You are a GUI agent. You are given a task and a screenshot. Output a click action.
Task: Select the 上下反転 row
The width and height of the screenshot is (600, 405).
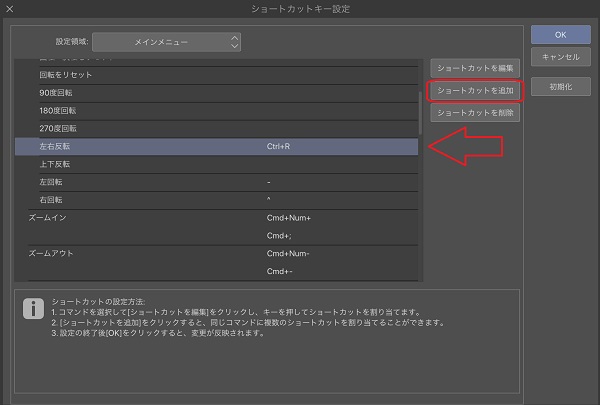tap(216, 164)
